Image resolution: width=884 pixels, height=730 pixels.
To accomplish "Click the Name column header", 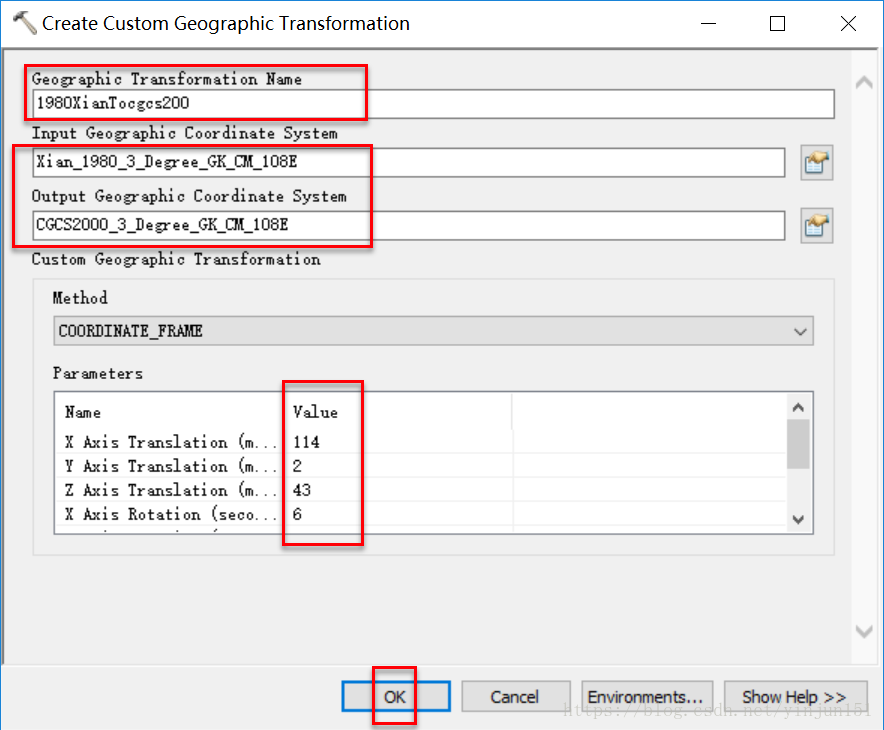I will (x=83, y=413).
